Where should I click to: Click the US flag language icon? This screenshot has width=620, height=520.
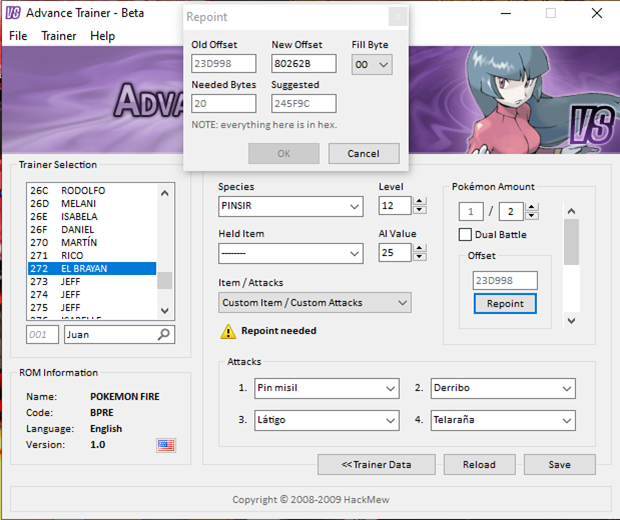click(166, 445)
